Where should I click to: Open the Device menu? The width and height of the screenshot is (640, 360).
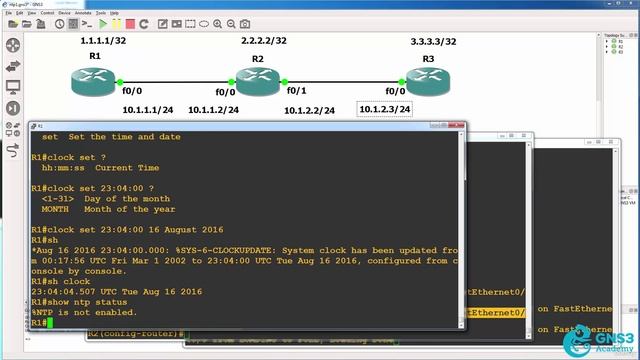tap(64, 13)
